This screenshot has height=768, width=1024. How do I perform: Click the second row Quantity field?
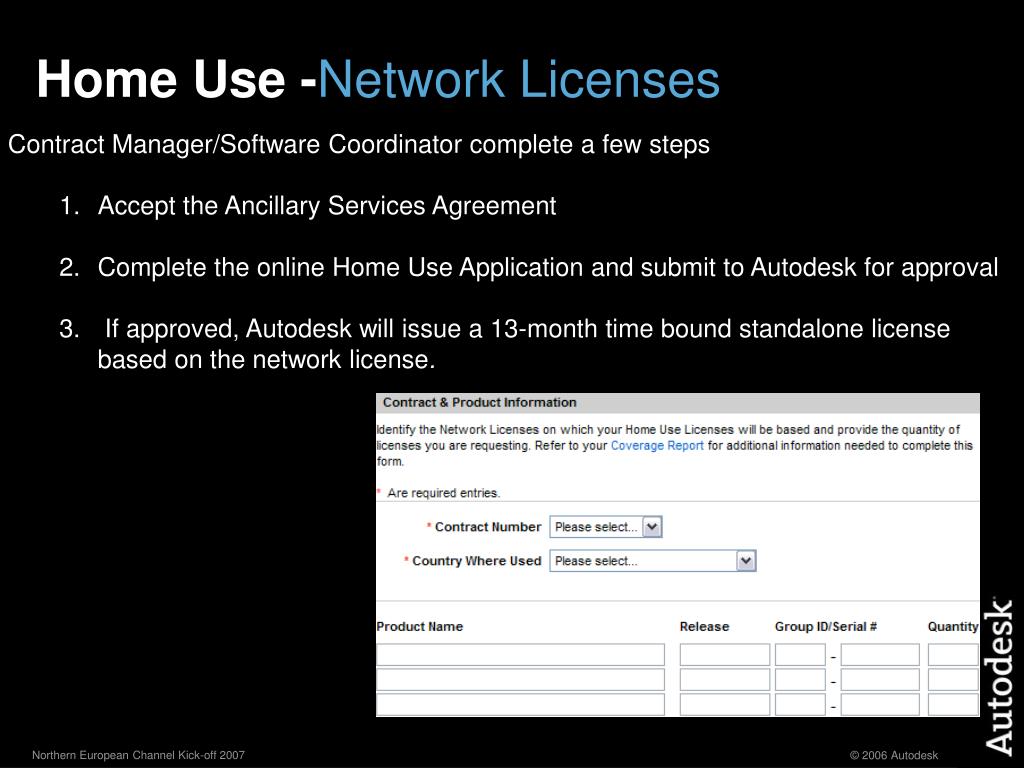click(953, 680)
